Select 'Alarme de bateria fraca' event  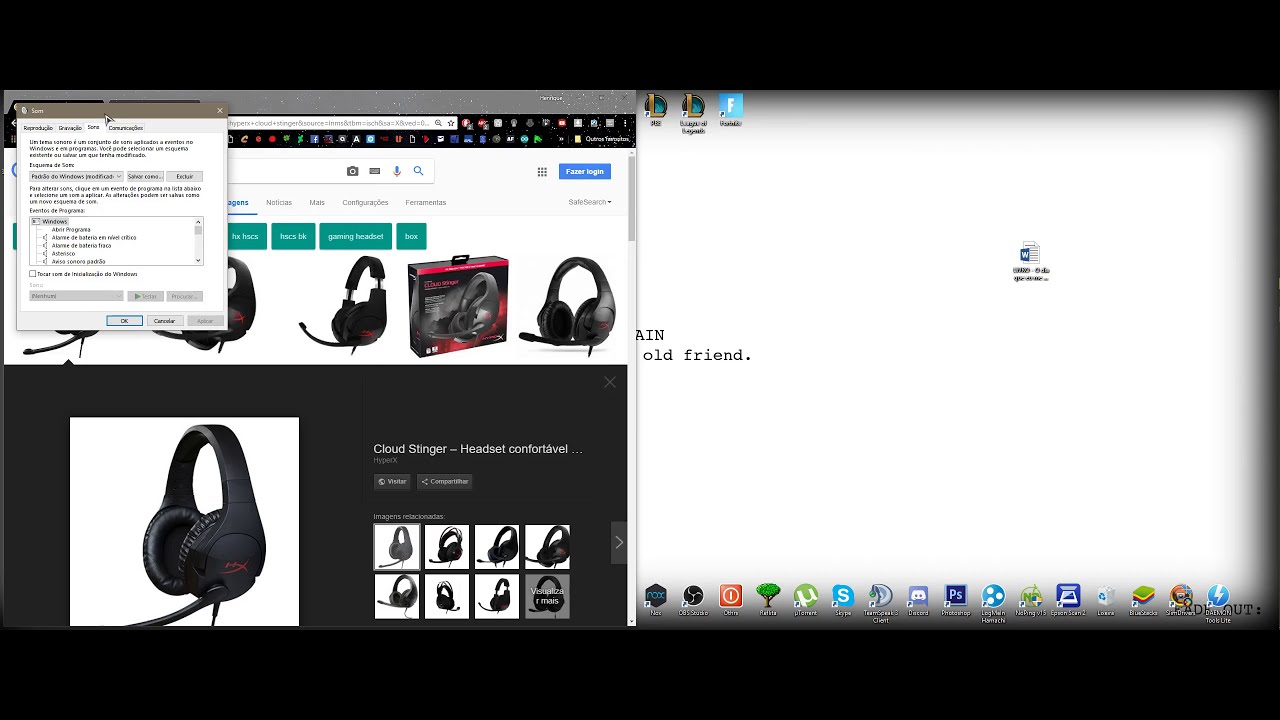click(x=81, y=245)
